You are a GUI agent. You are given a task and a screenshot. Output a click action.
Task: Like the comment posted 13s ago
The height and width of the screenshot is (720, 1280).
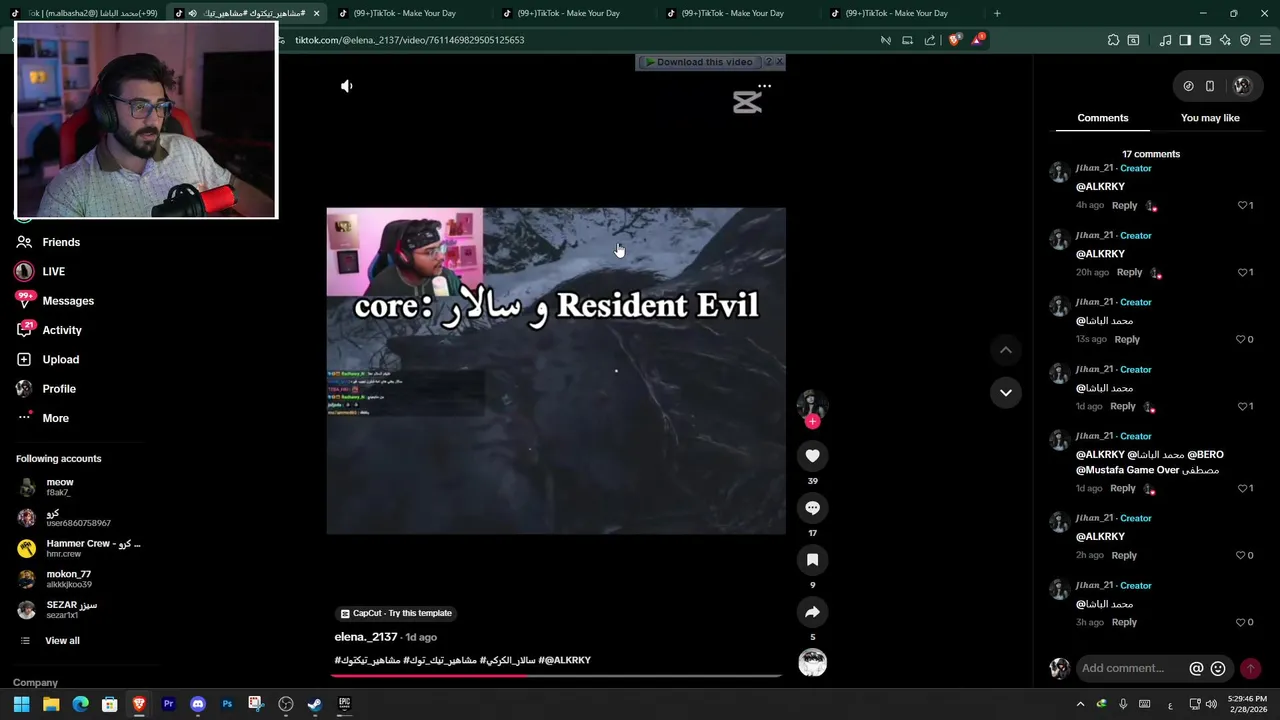(1241, 339)
